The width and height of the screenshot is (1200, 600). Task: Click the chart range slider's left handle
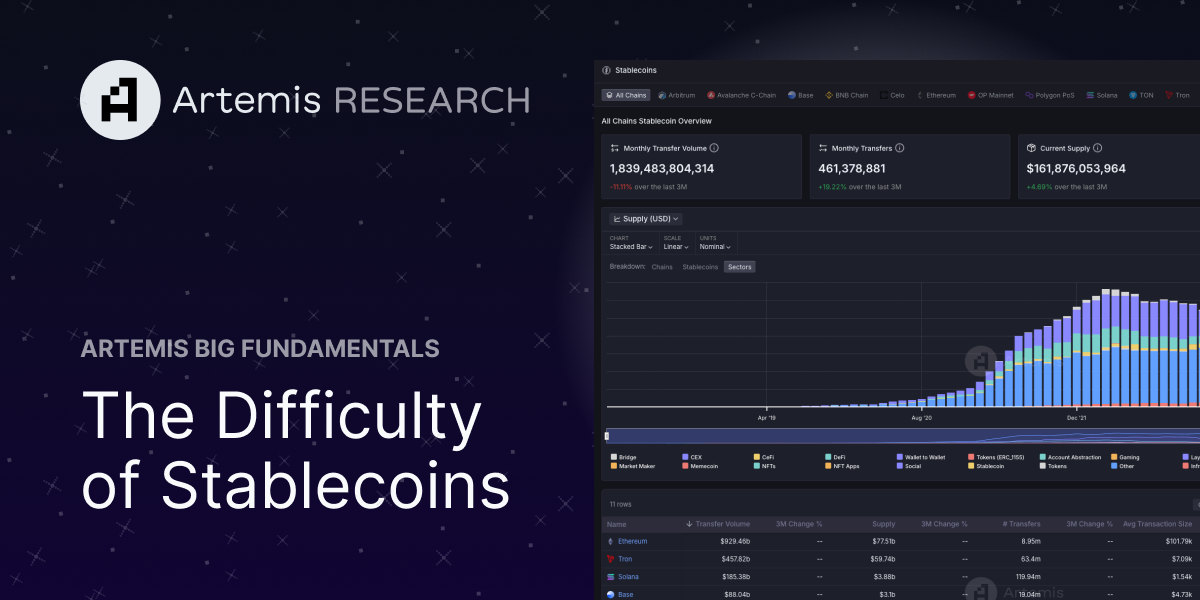(x=607, y=436)
